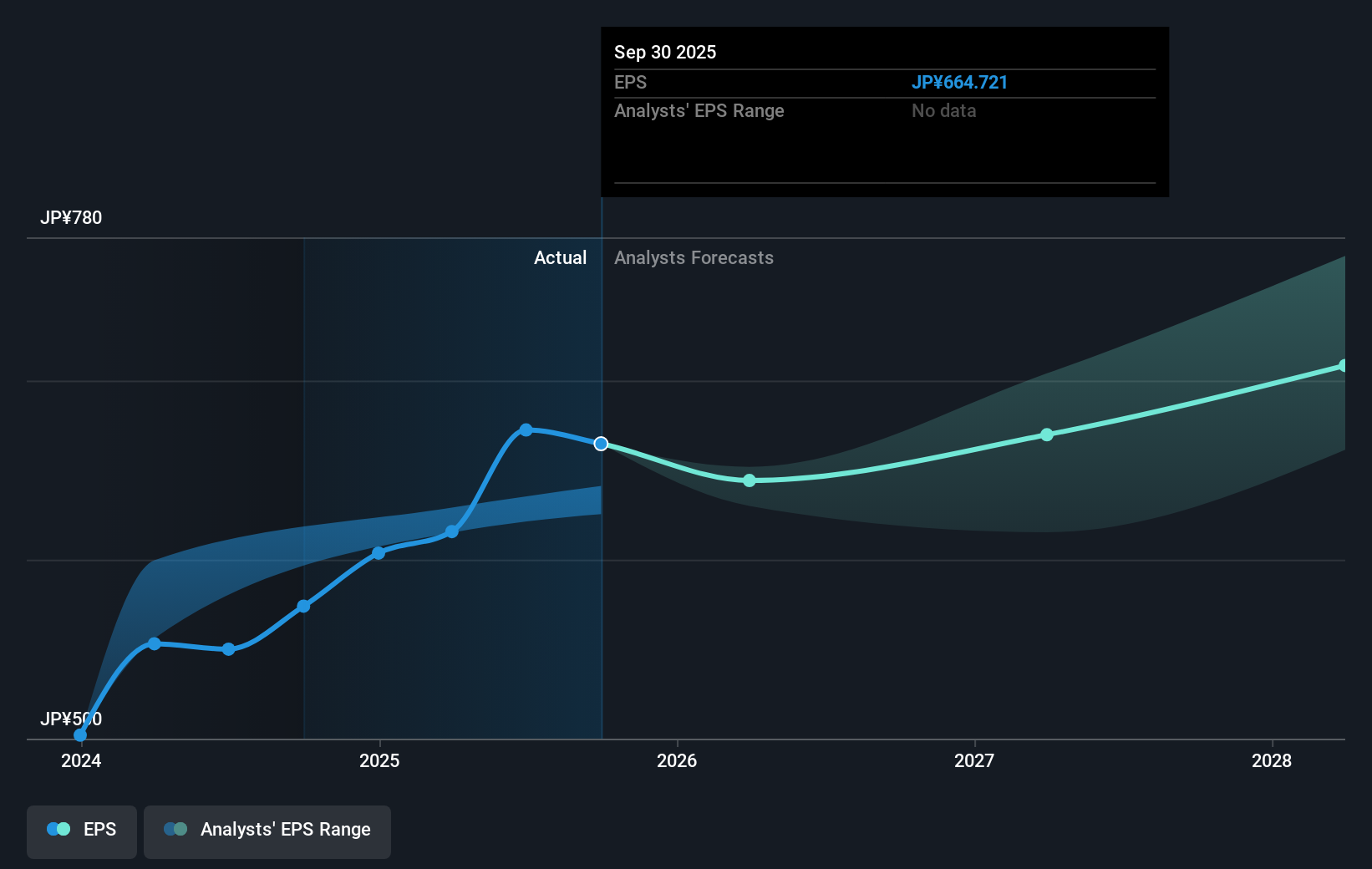
Task: Select the highlighted Sep 30 2025 data point
Action: coord(602,444)
